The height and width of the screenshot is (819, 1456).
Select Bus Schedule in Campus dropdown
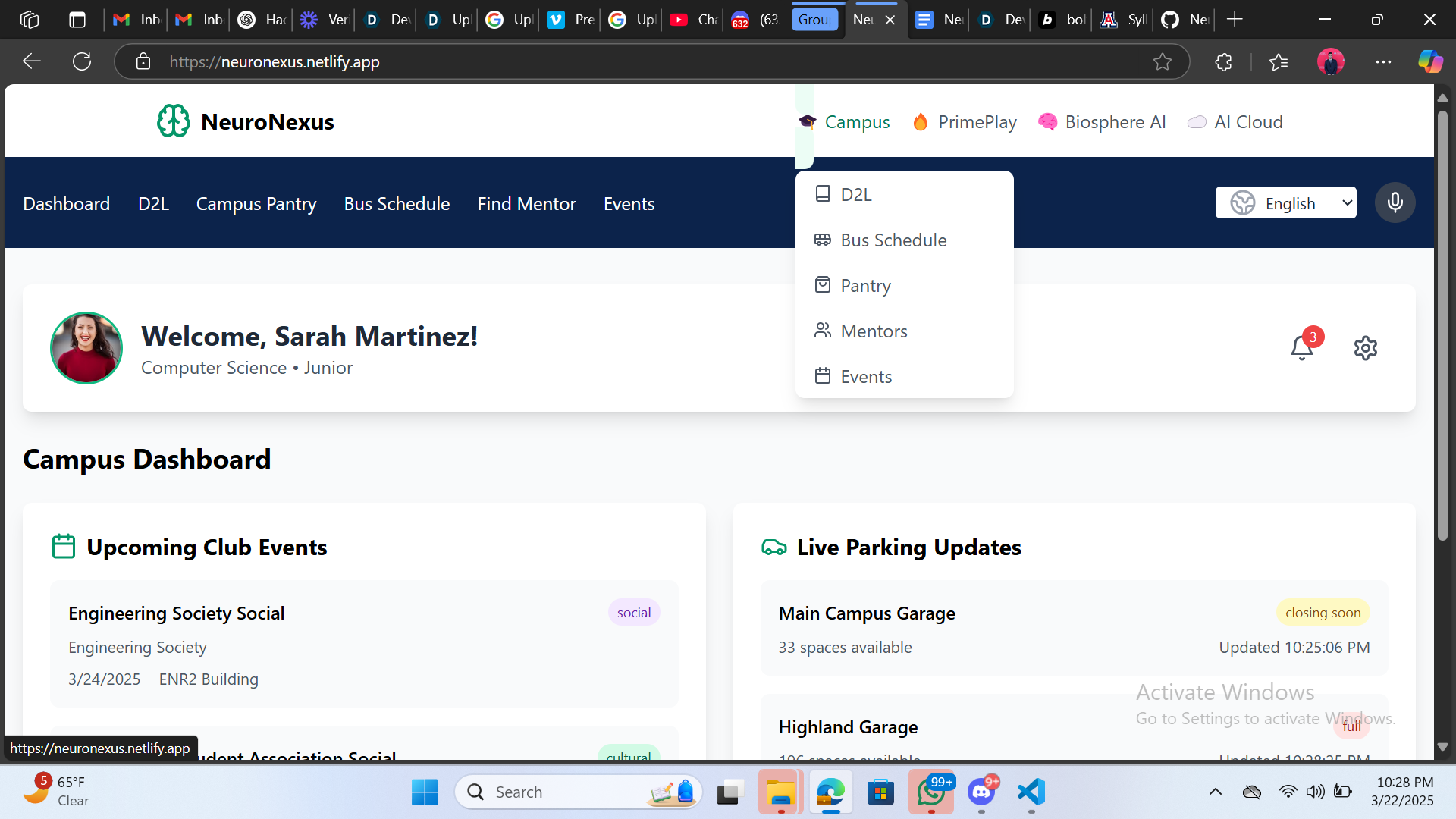tap(893, 240)
